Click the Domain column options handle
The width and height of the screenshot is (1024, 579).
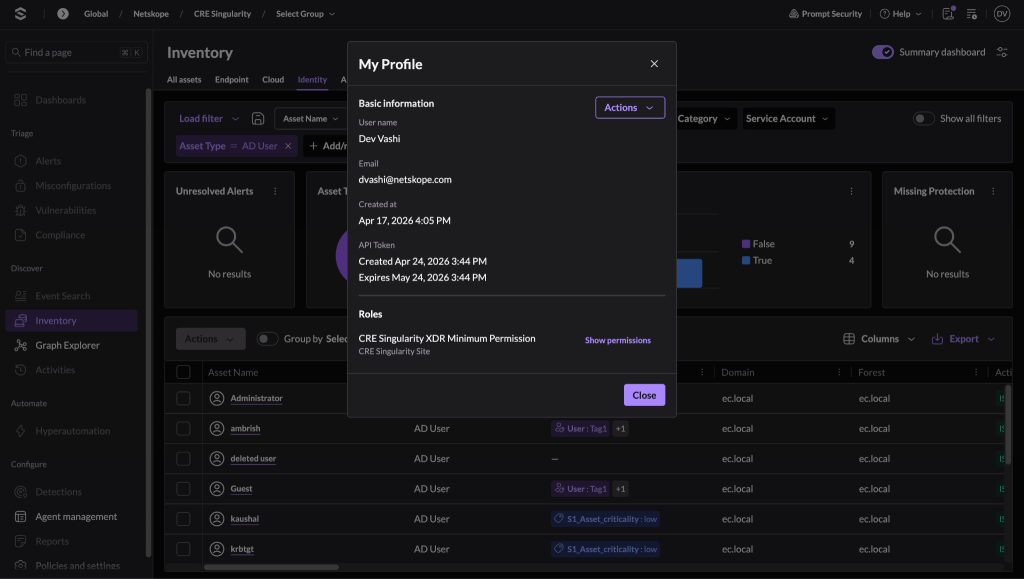point(839,372)
